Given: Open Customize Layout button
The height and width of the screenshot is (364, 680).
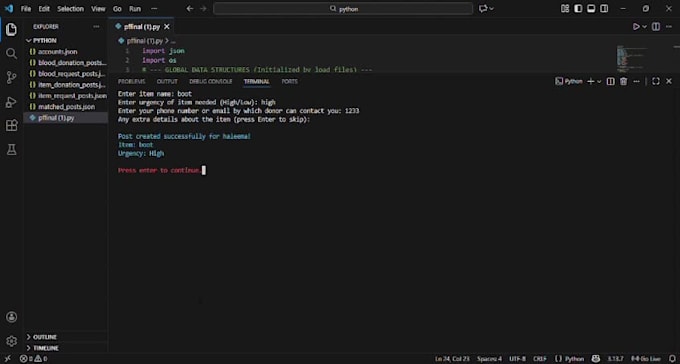Looking at the screenshot, I should pyautogui.click(x=565, y=9).
